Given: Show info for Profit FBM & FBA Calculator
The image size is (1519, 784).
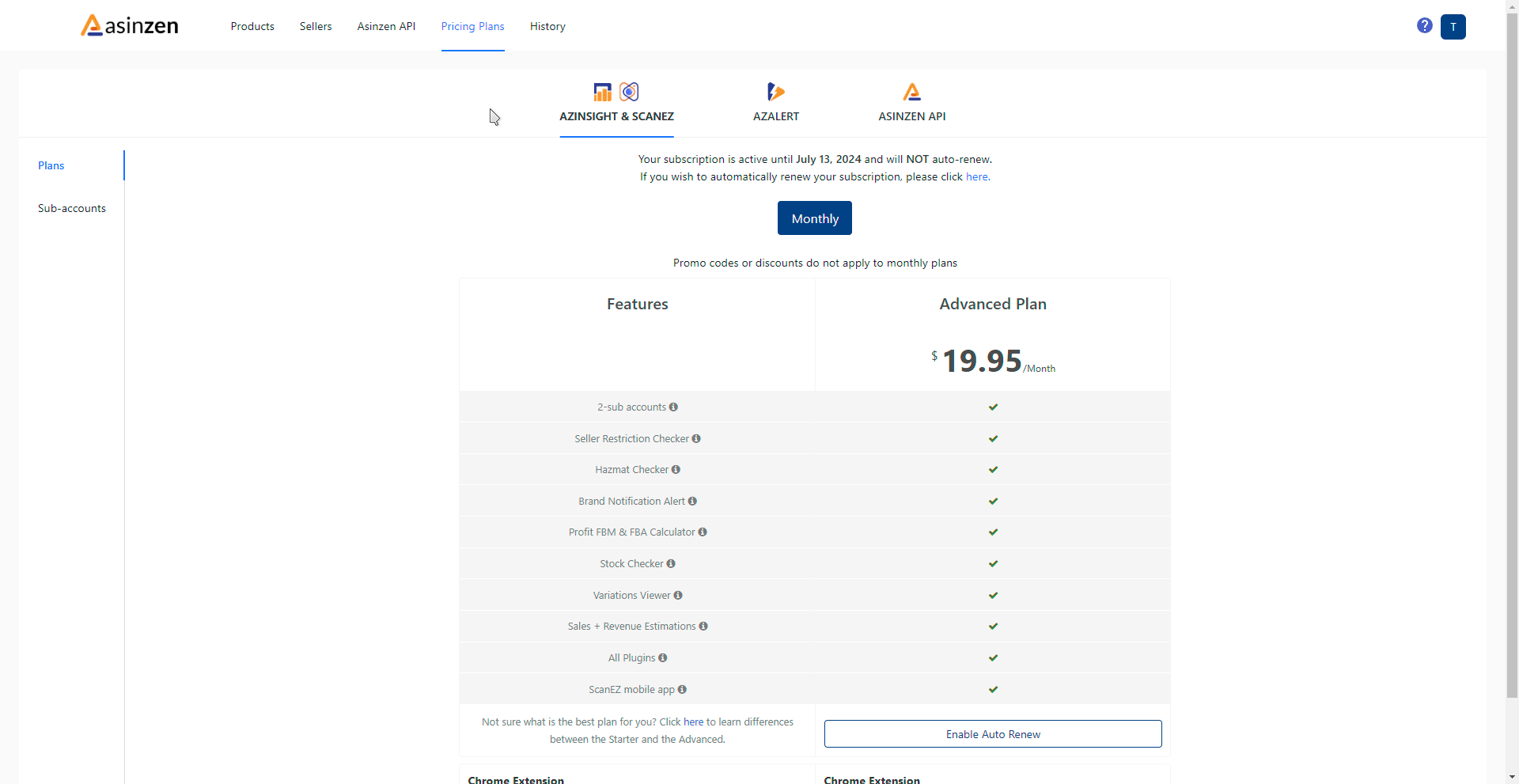Looking at the screenshot, I should [x=703, y=532].
